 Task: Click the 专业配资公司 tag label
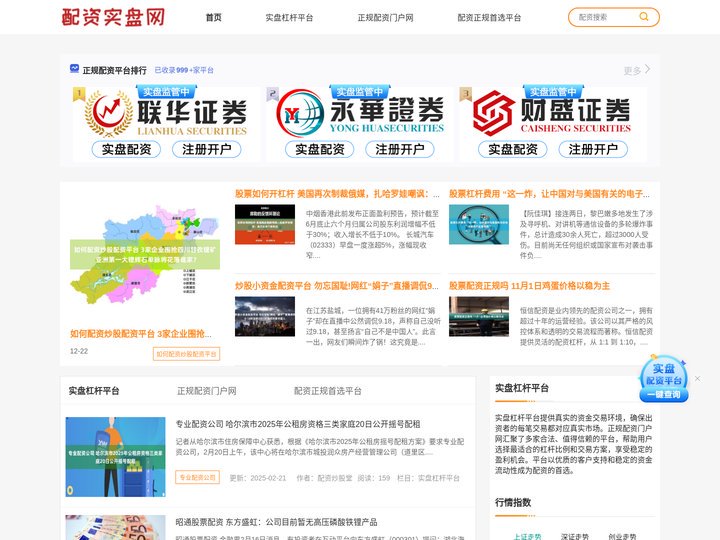click(x=197, y=477)
